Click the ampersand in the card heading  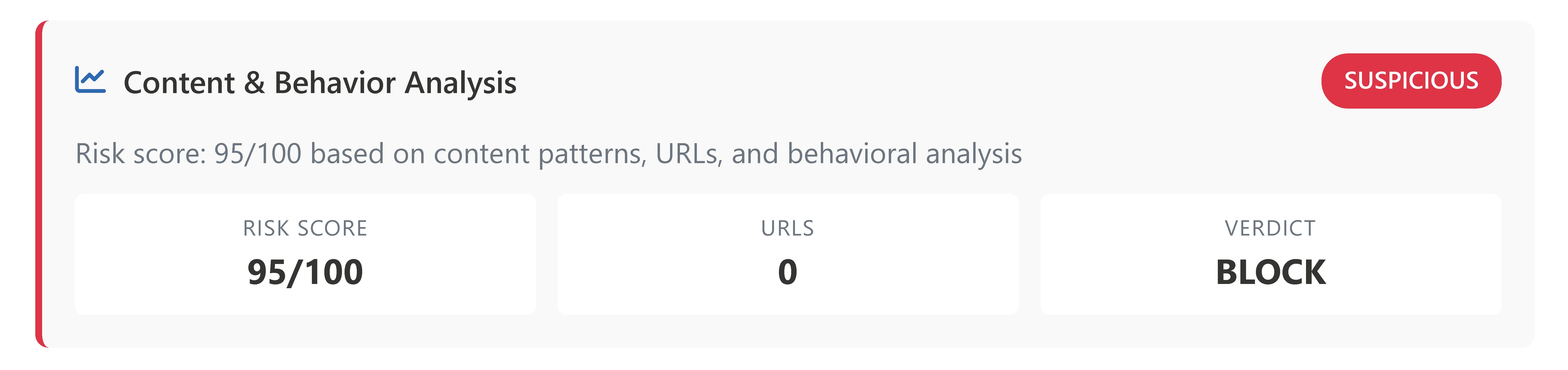[254, 83]
